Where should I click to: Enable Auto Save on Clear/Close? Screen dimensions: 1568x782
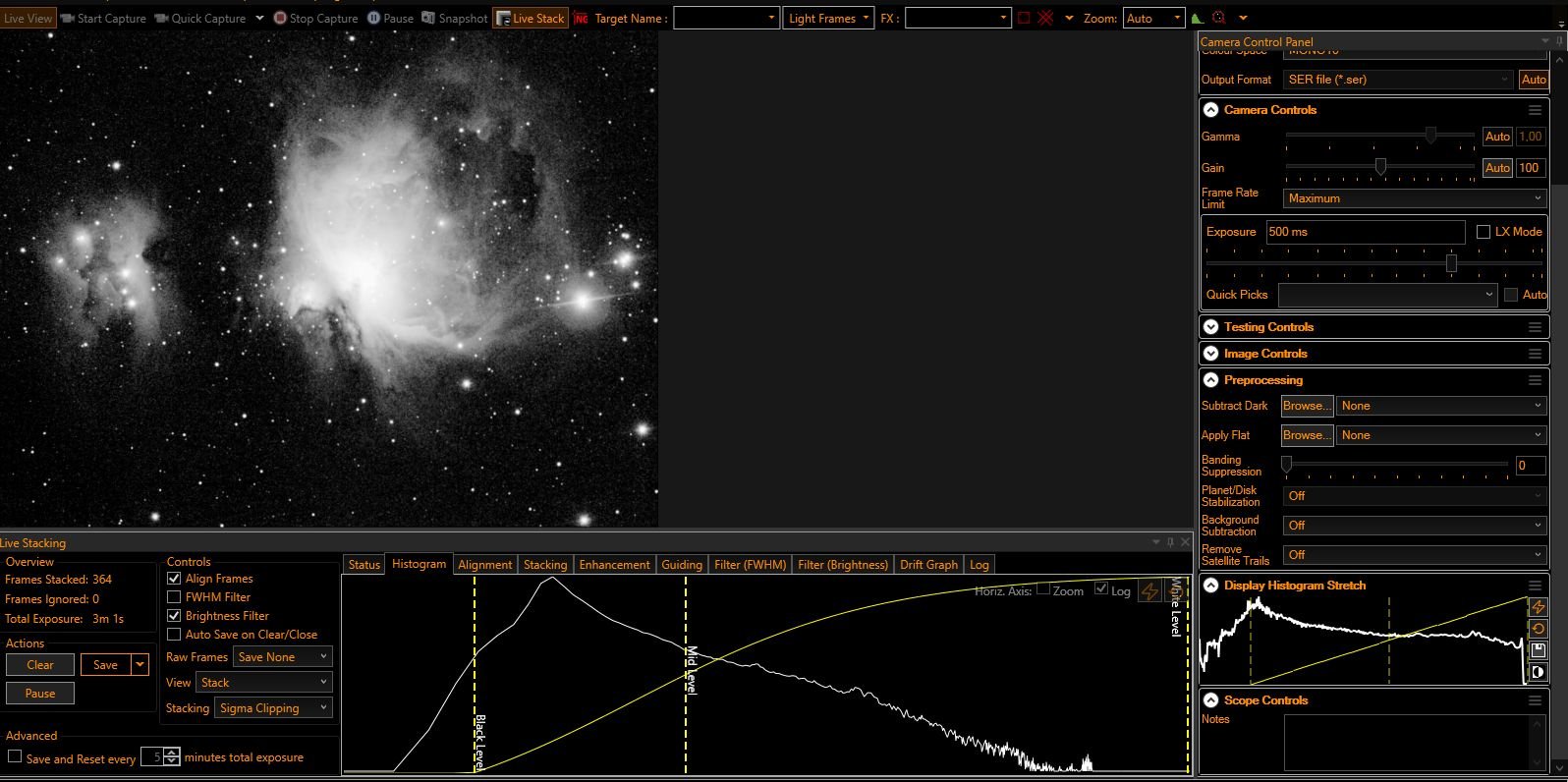click(174, 635)
